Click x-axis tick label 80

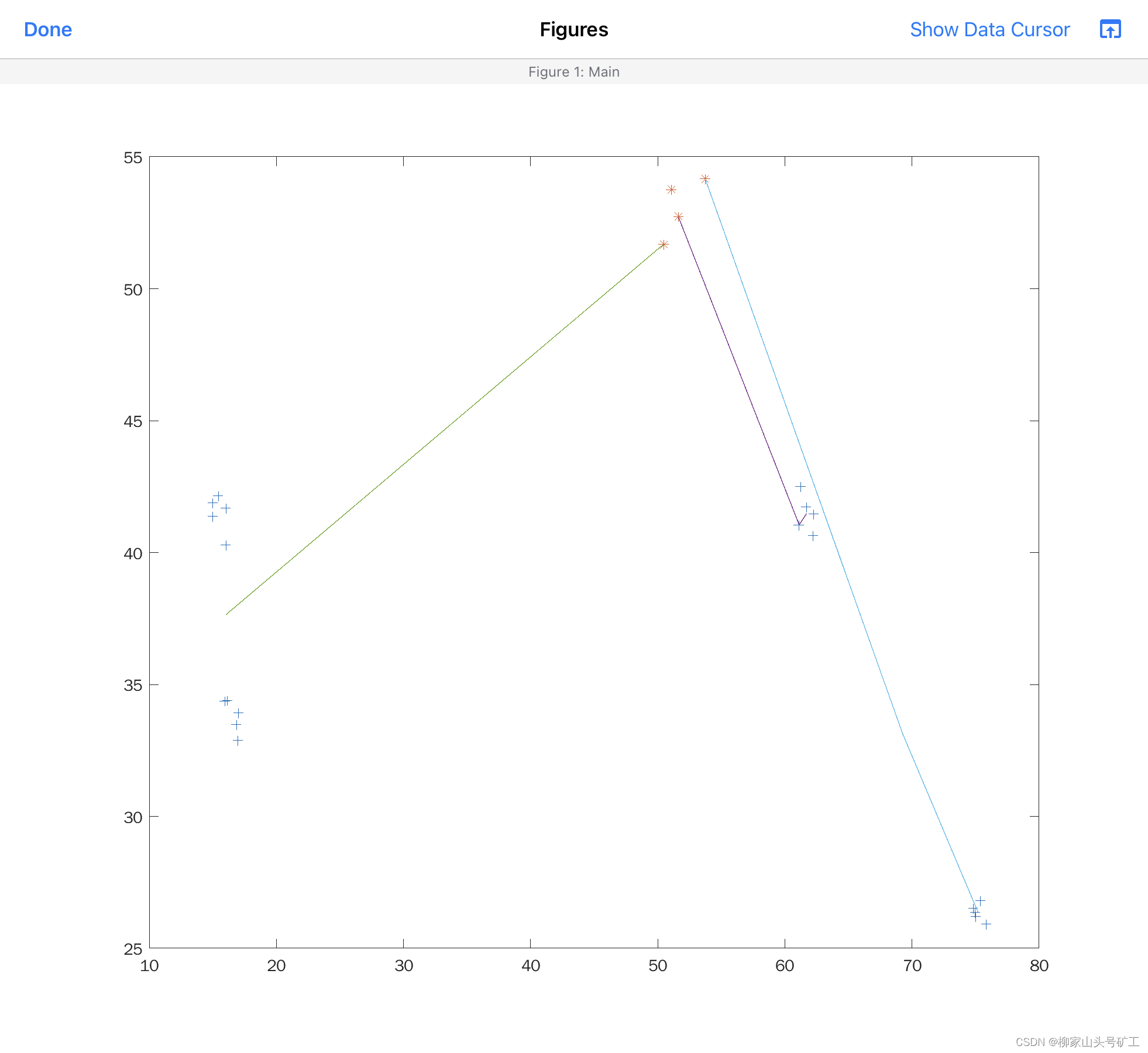pyautogui.click(x=1039, y=965)
